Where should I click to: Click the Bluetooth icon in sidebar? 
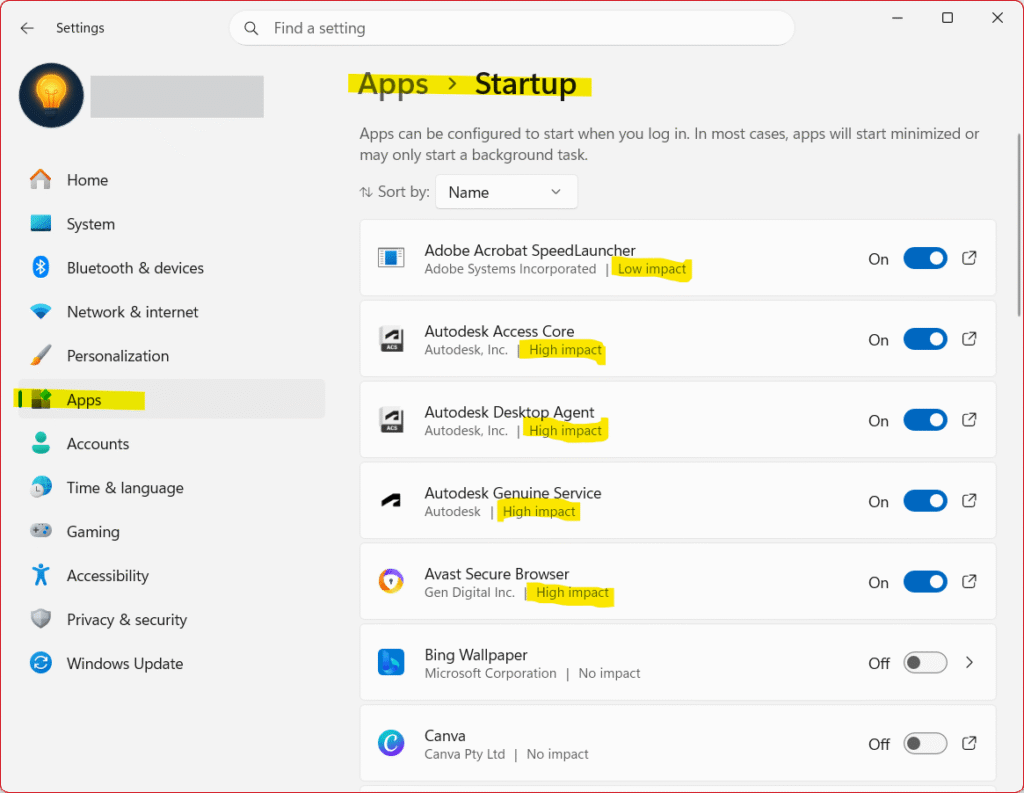tap(40, 267)
